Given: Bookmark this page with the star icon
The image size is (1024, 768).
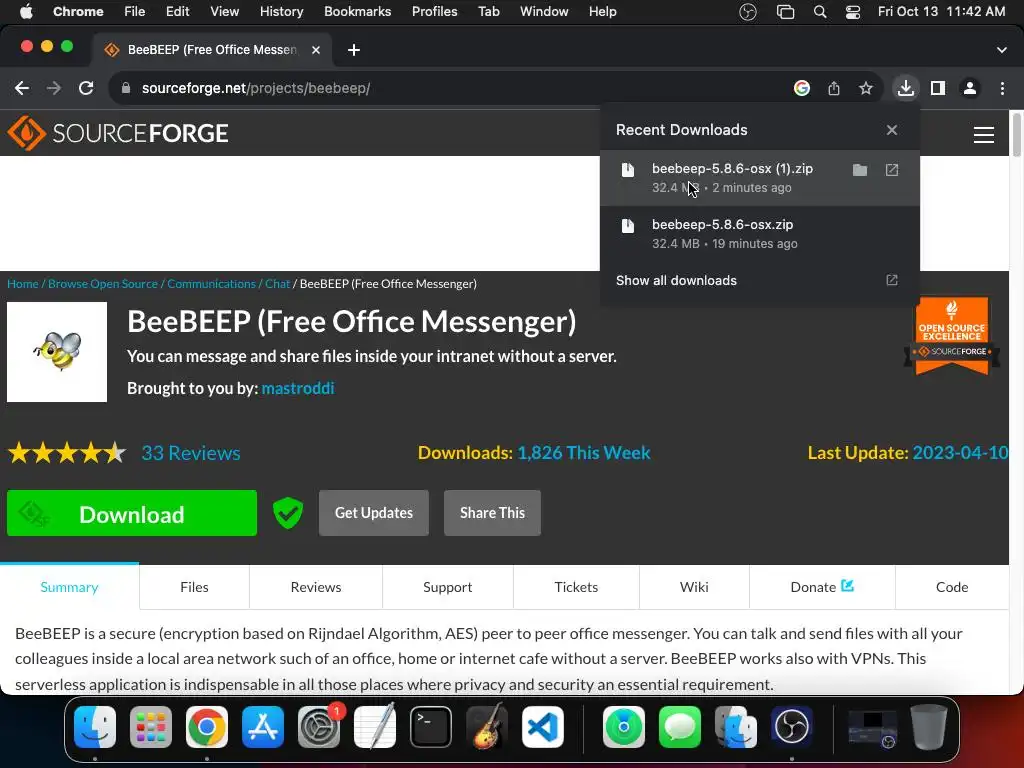Looking at the screenshot, I should coord(866,88).
